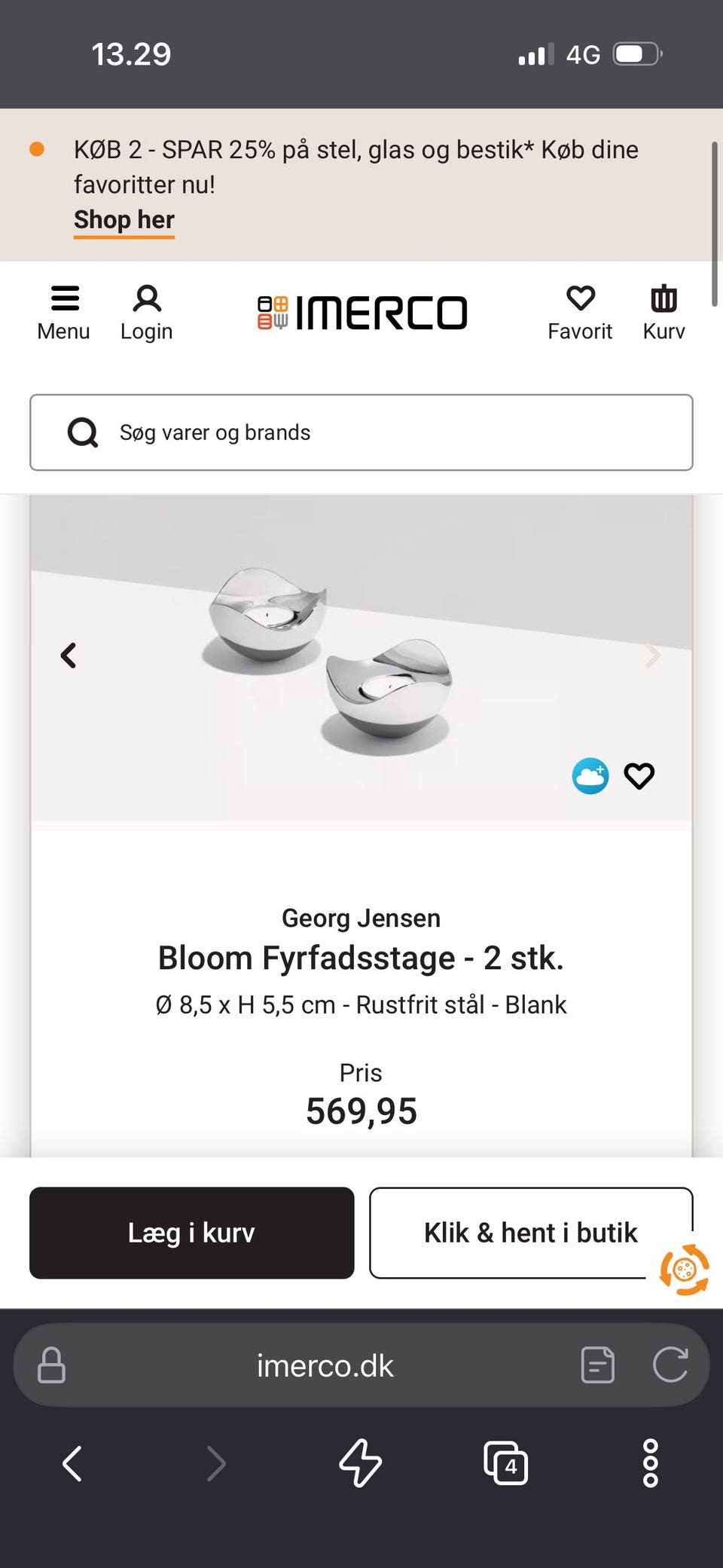Click the orange cookie settings icon
Viewport: 723px width, 1568px height.
tap(684, 1270)
